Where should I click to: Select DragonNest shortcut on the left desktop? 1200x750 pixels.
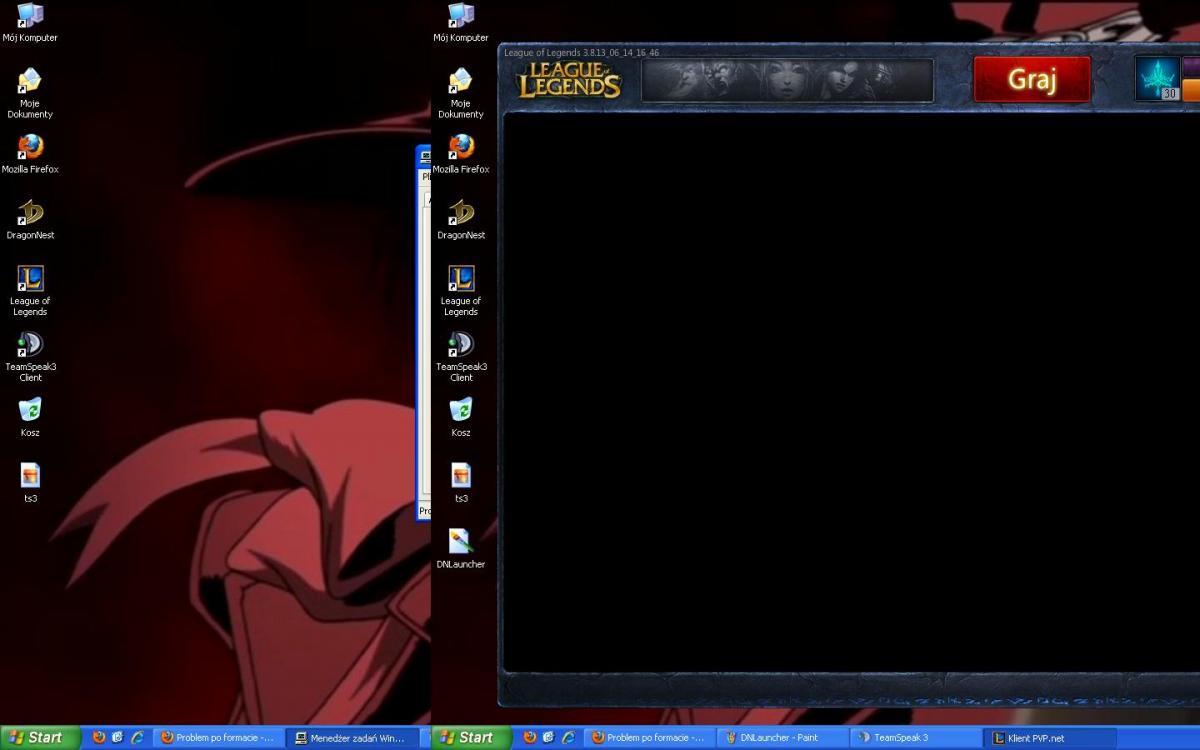pyautogui.click(x=30, y=220)
